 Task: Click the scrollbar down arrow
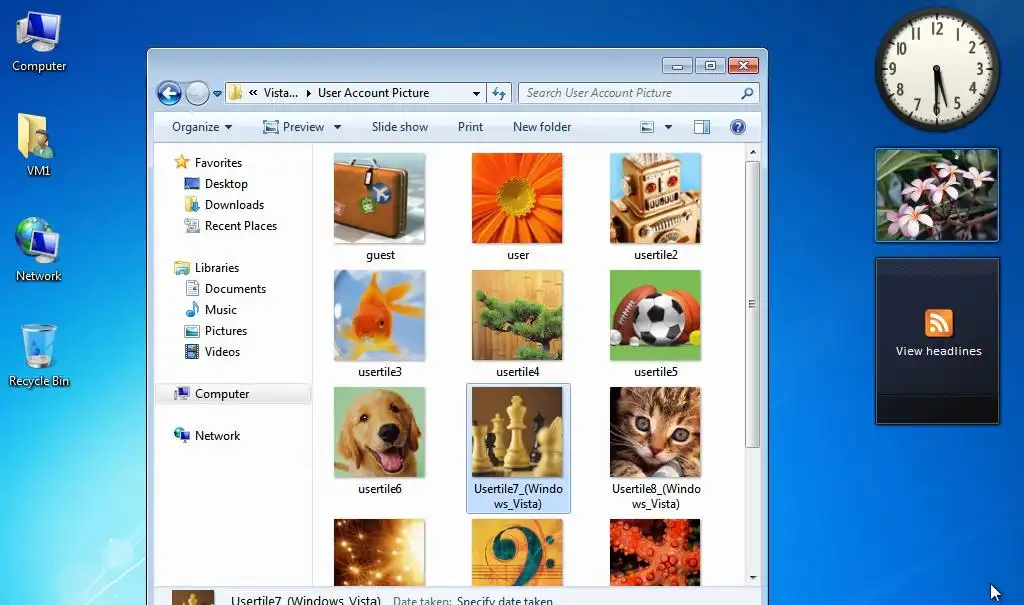[x=752, y=578]
